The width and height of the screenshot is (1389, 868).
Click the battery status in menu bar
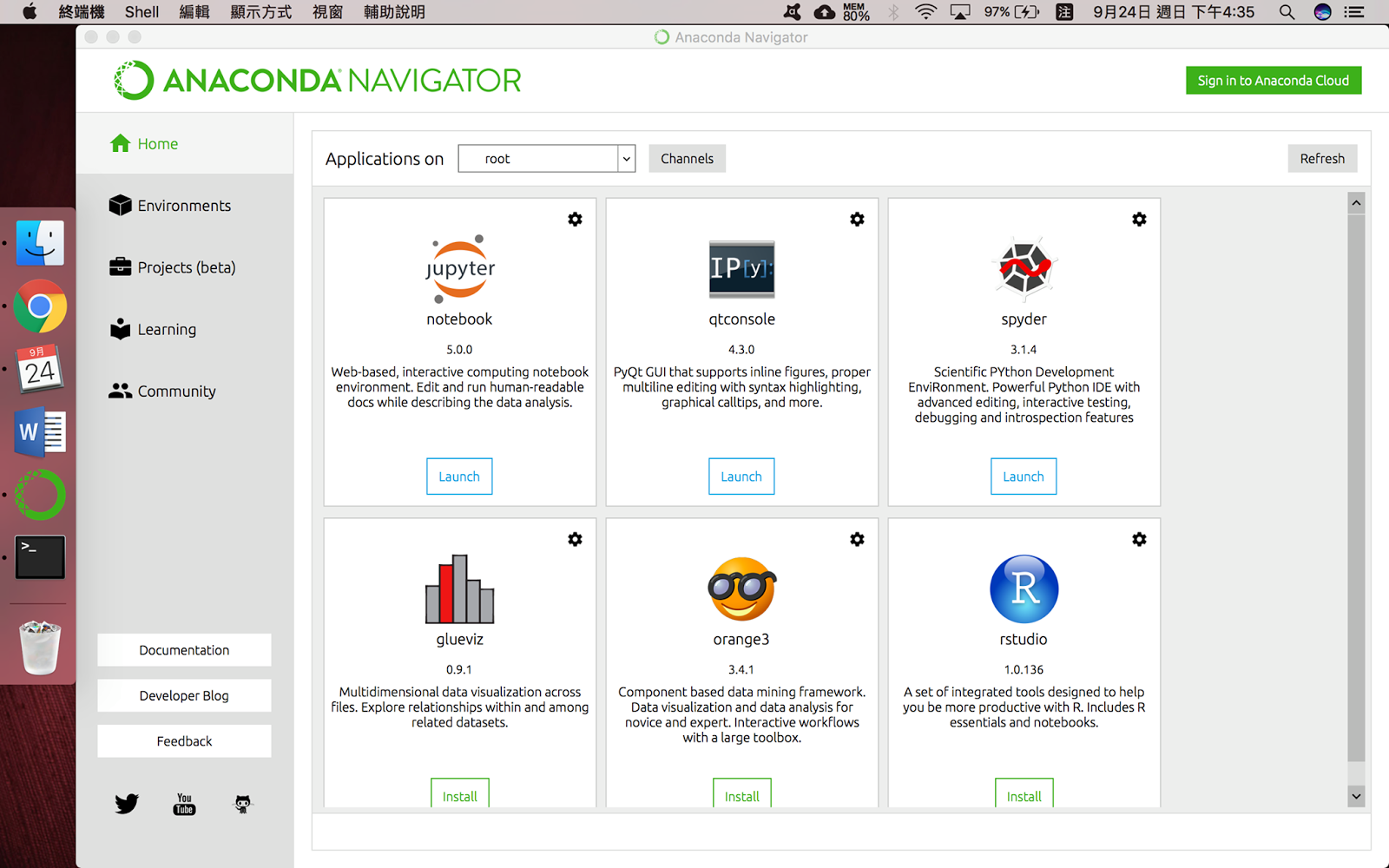(1011, 12)
